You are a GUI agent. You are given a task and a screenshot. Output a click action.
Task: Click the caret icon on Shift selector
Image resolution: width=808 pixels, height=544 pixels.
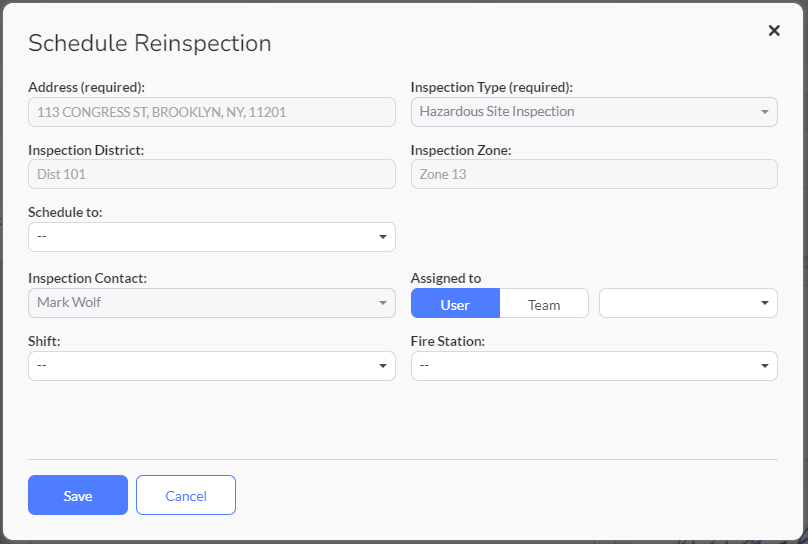point(382,366)
